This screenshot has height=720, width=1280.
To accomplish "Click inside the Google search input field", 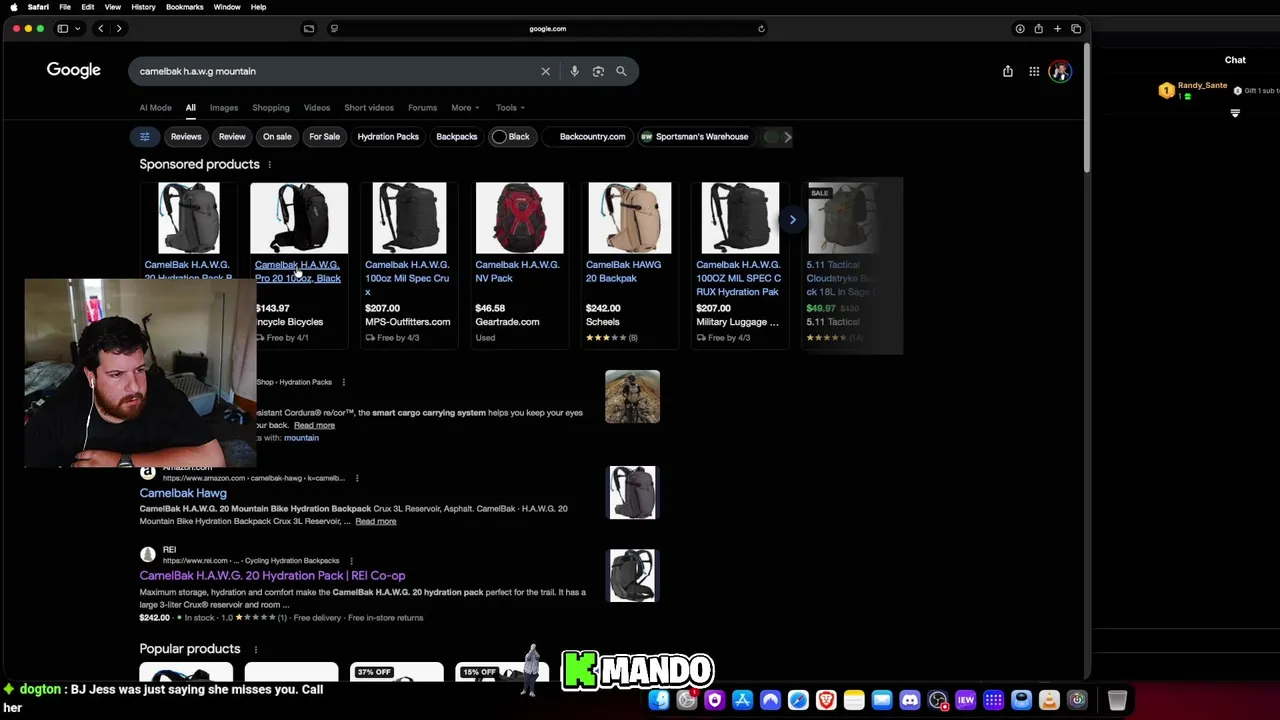I will 335,71.
